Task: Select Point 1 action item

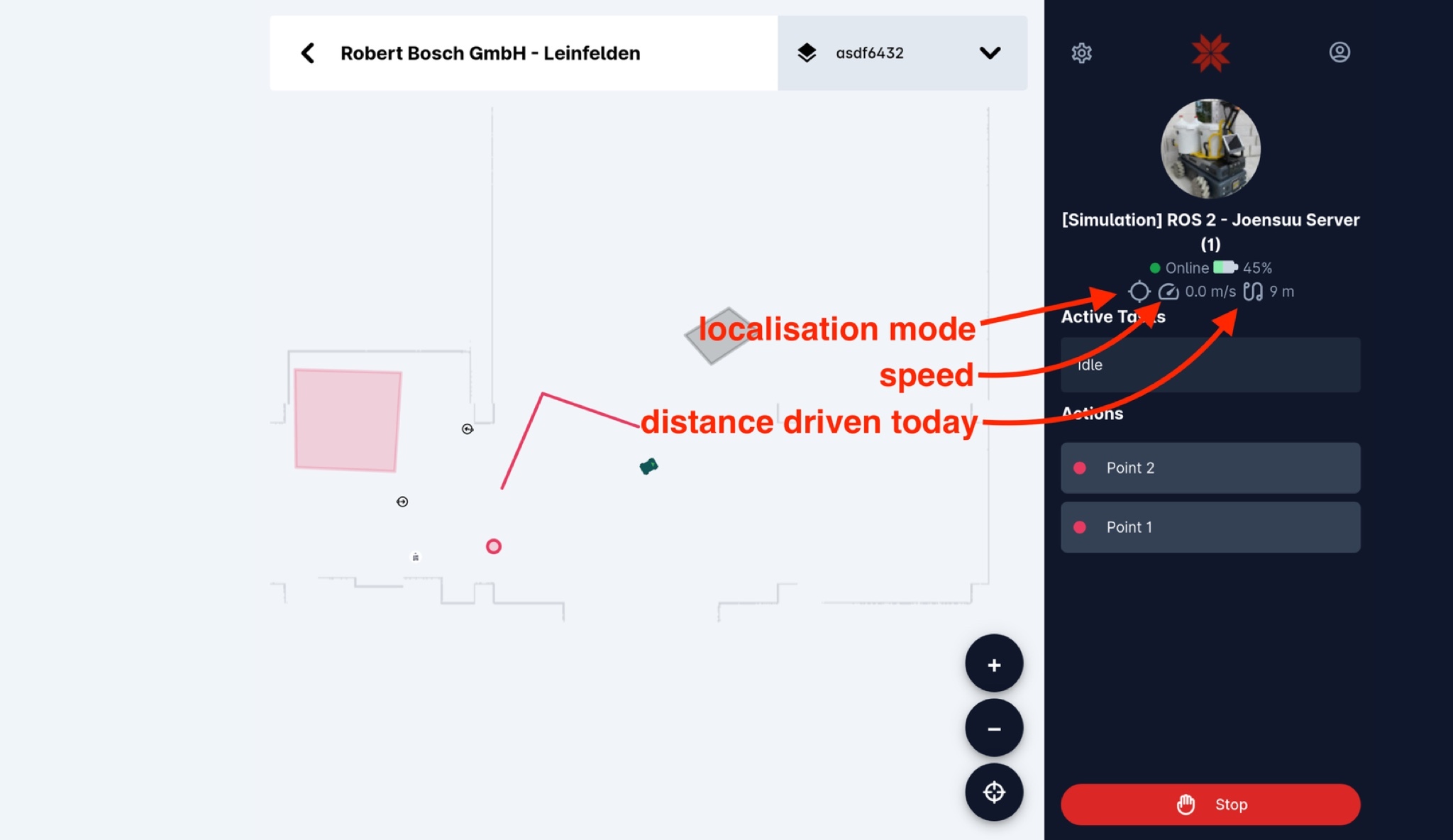Action: point(1211,527)
